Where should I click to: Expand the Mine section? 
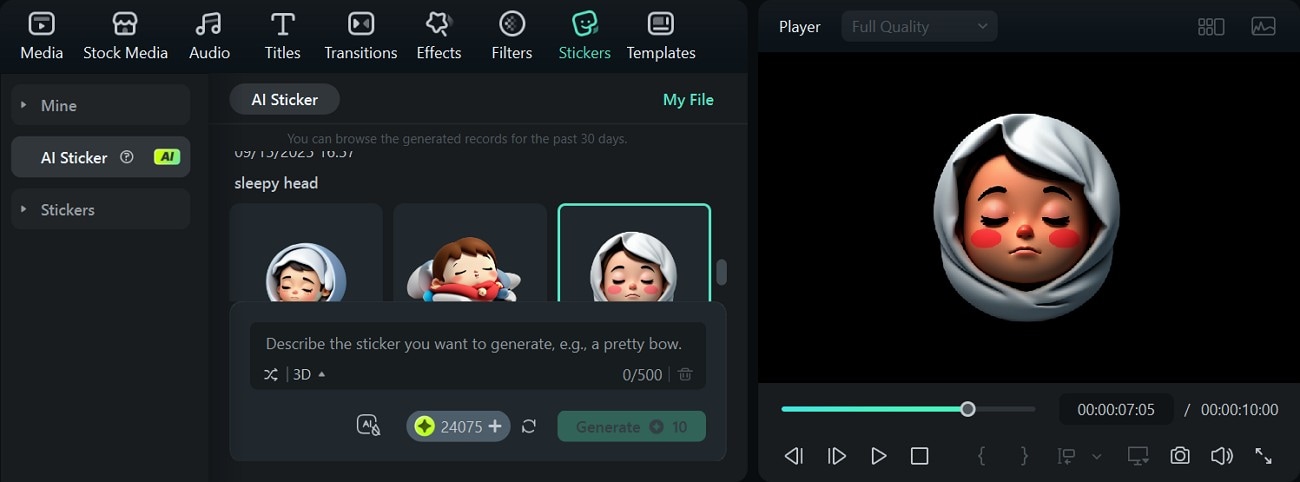pyautogui.click(x=100, y=105)
